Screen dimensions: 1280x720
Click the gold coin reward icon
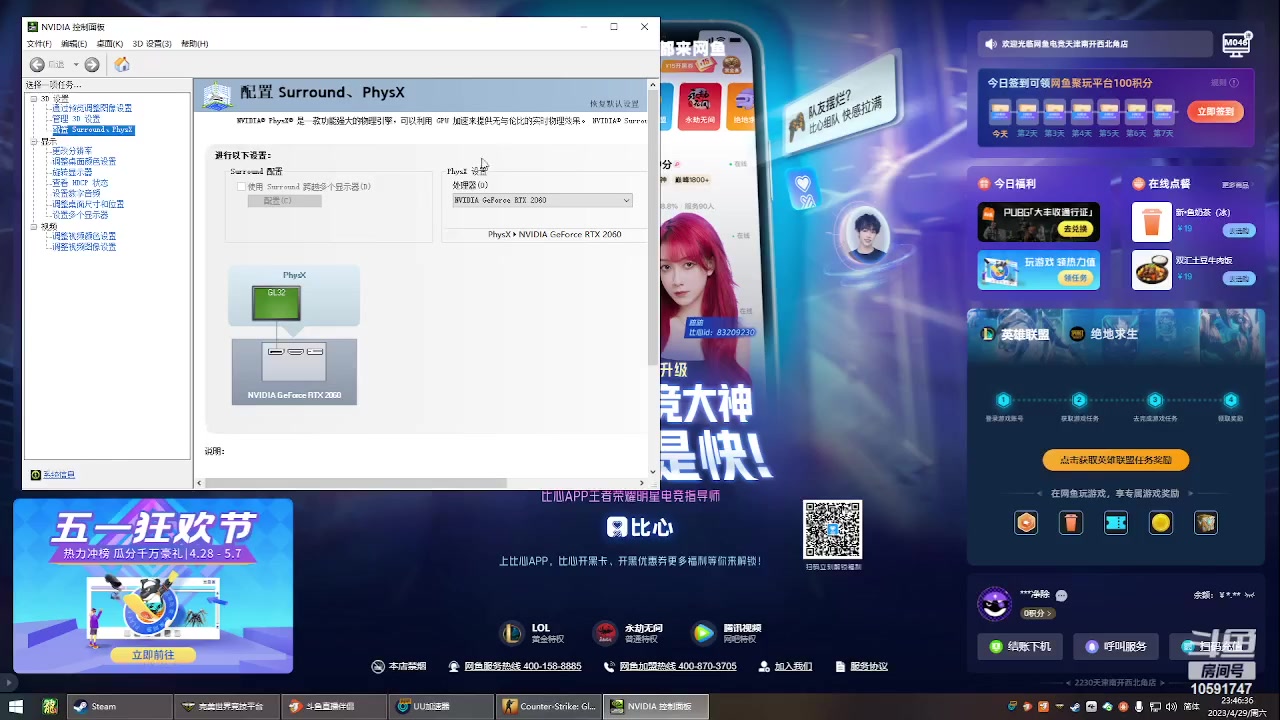pyautogui.click(x=1161, y=522)
